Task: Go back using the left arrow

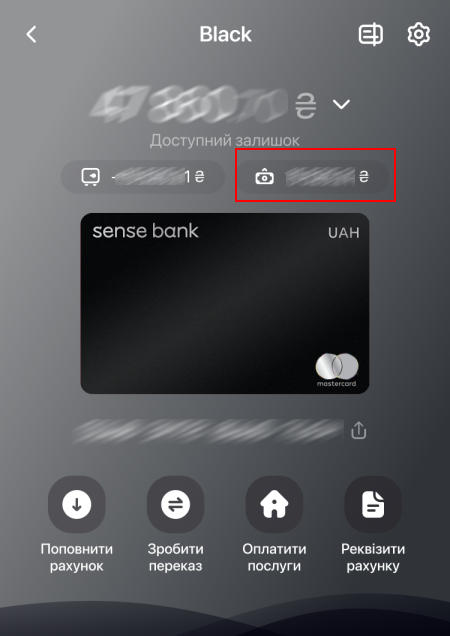Action: tap(32, 34)
